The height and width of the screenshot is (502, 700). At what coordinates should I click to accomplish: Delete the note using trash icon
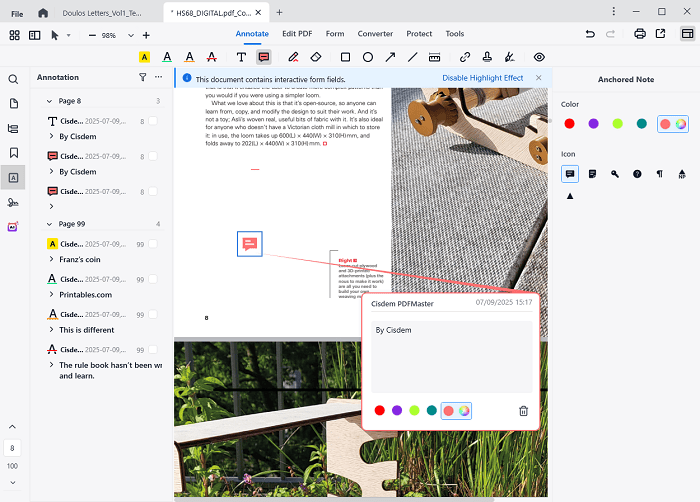[x=523, y=411]
